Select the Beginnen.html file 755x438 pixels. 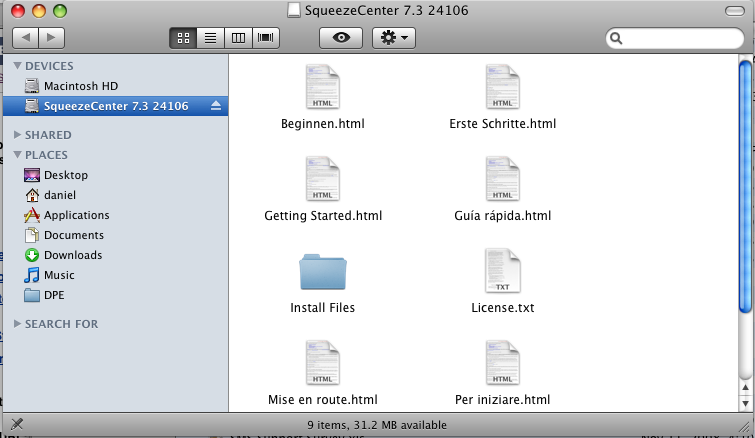coord(322,88)
